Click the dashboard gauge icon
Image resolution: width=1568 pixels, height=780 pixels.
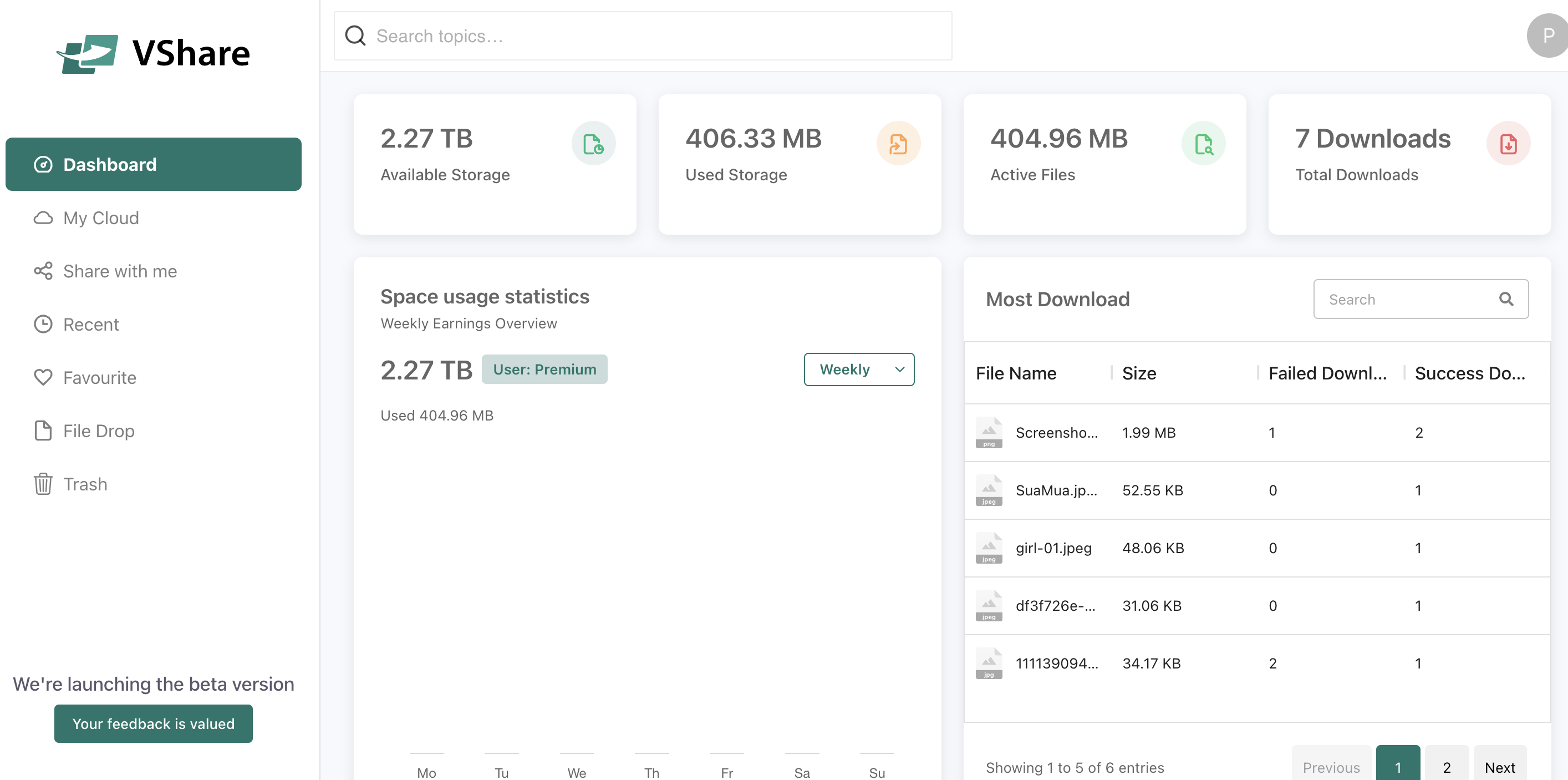(43, 164)
